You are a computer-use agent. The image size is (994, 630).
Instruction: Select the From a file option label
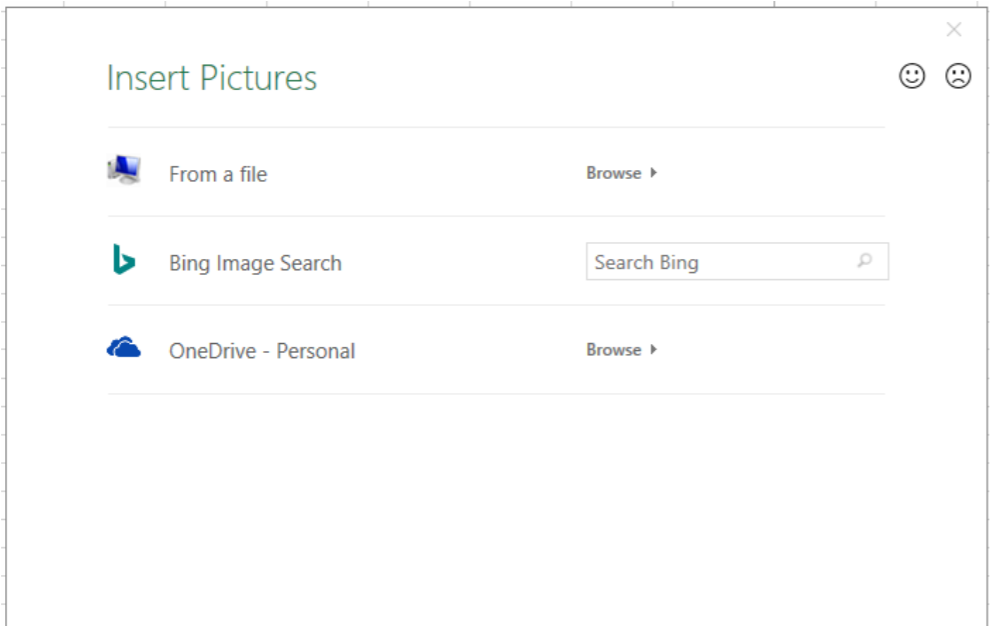point(218,174)
